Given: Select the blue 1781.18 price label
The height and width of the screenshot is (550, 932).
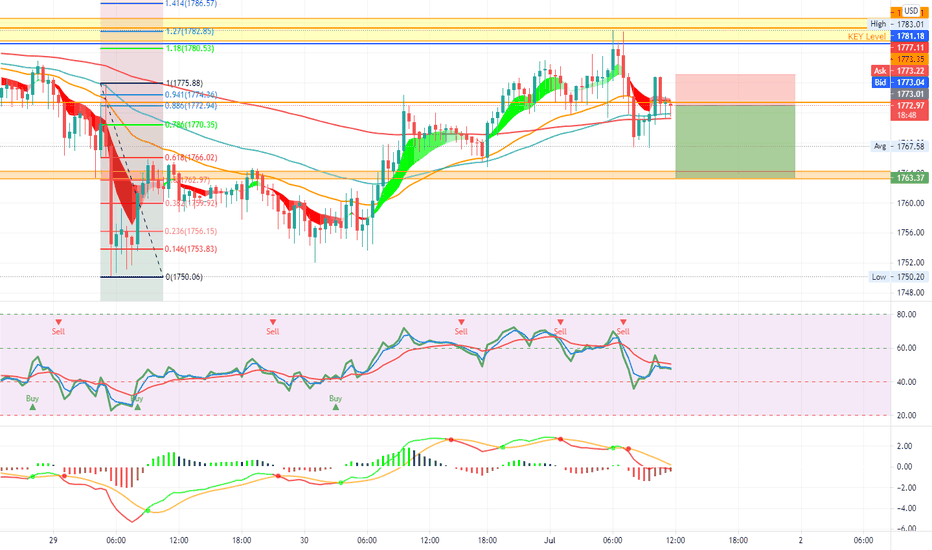Looking at the screenshot, I should pos(909,36).
